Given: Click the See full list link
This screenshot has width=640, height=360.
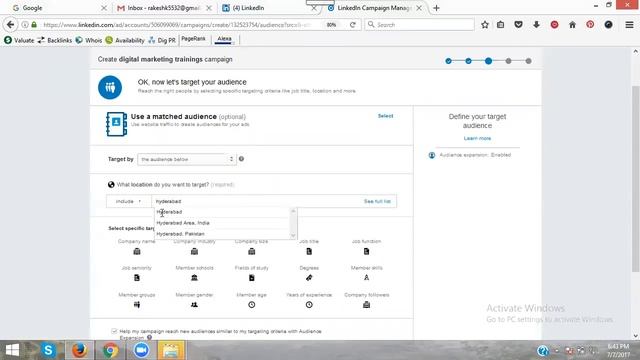Looking at the screenshot, I should [377, 201].
